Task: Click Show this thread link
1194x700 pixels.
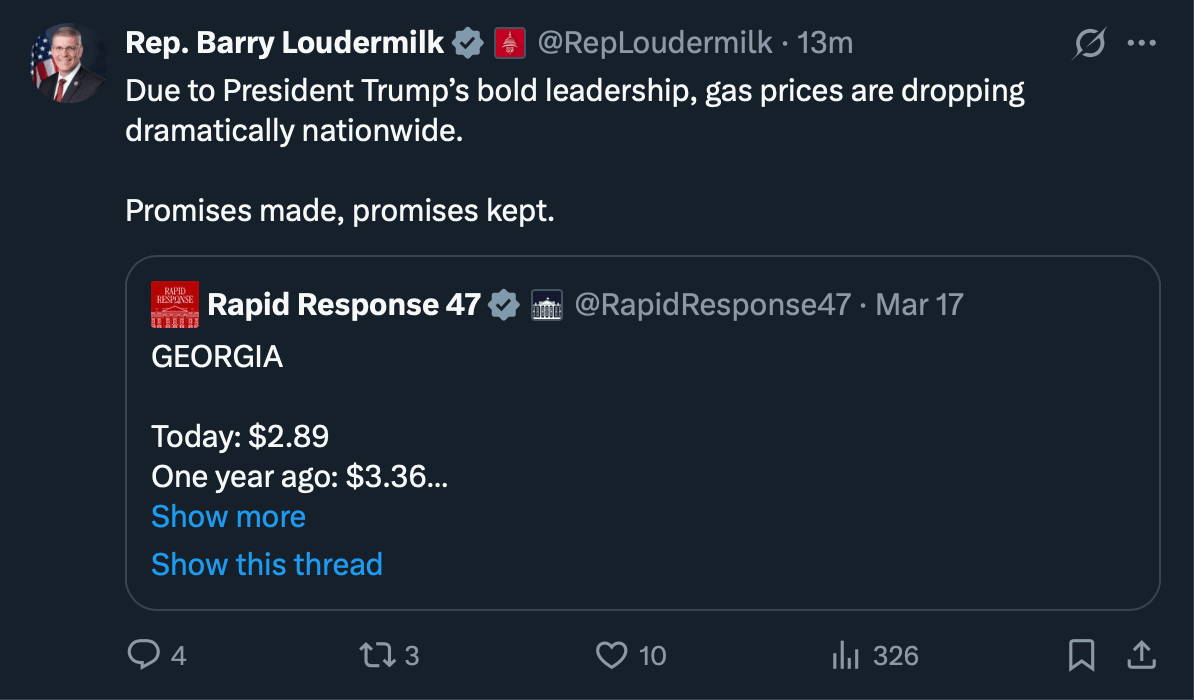Action: [266, 564]
